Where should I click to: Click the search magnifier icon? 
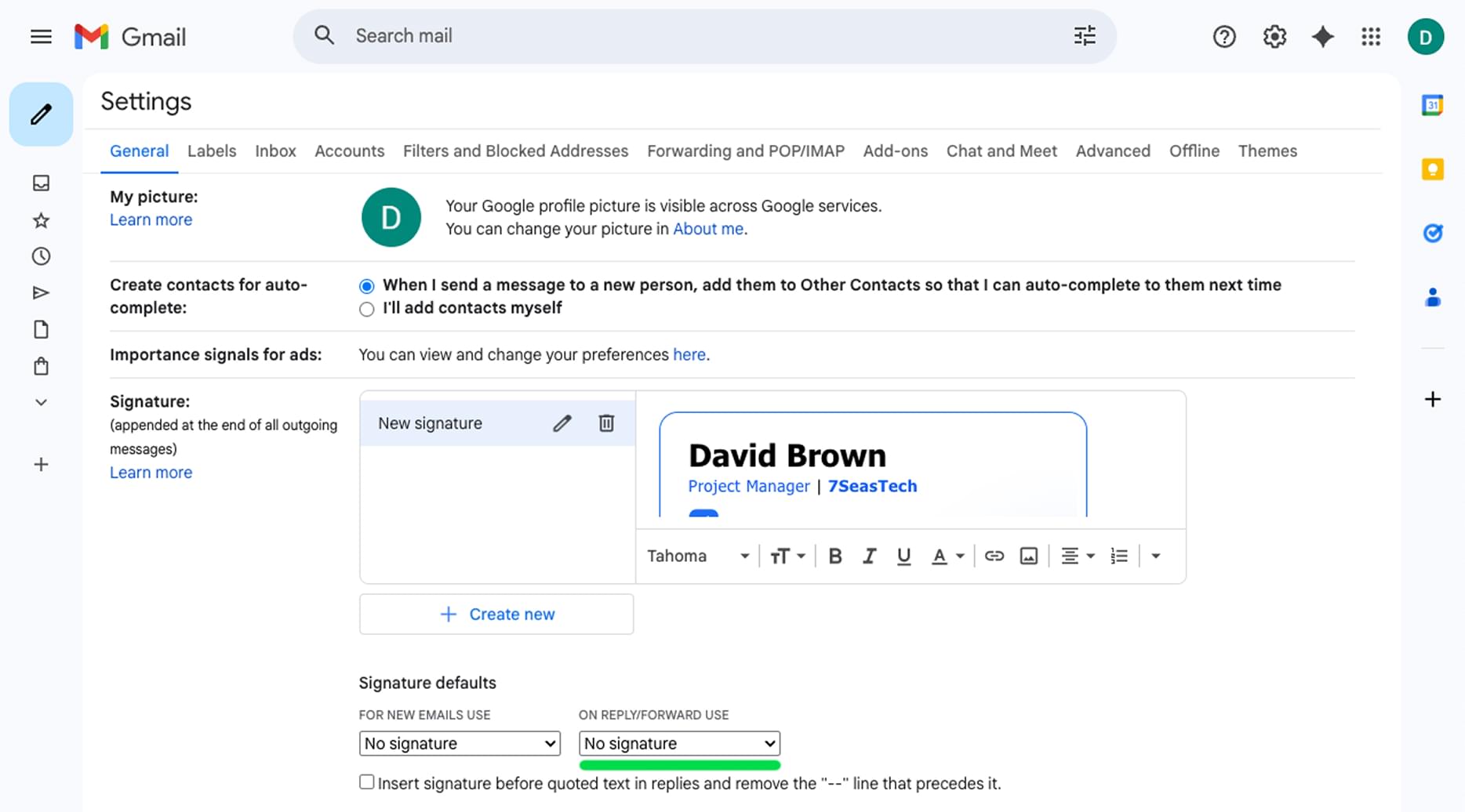pos(324,35)
